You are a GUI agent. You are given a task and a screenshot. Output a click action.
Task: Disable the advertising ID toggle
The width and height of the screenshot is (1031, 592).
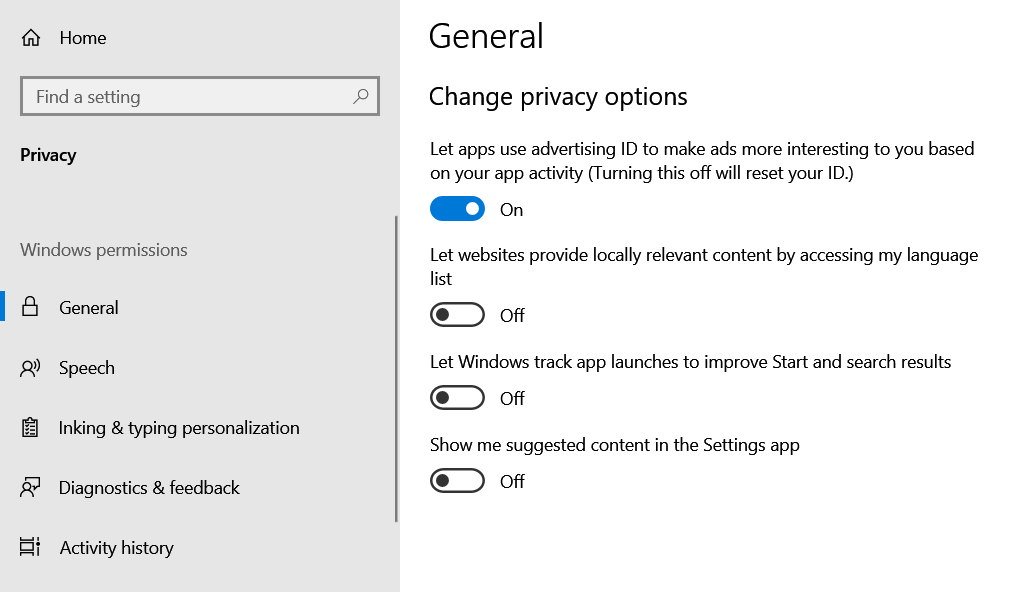[457, 209]
